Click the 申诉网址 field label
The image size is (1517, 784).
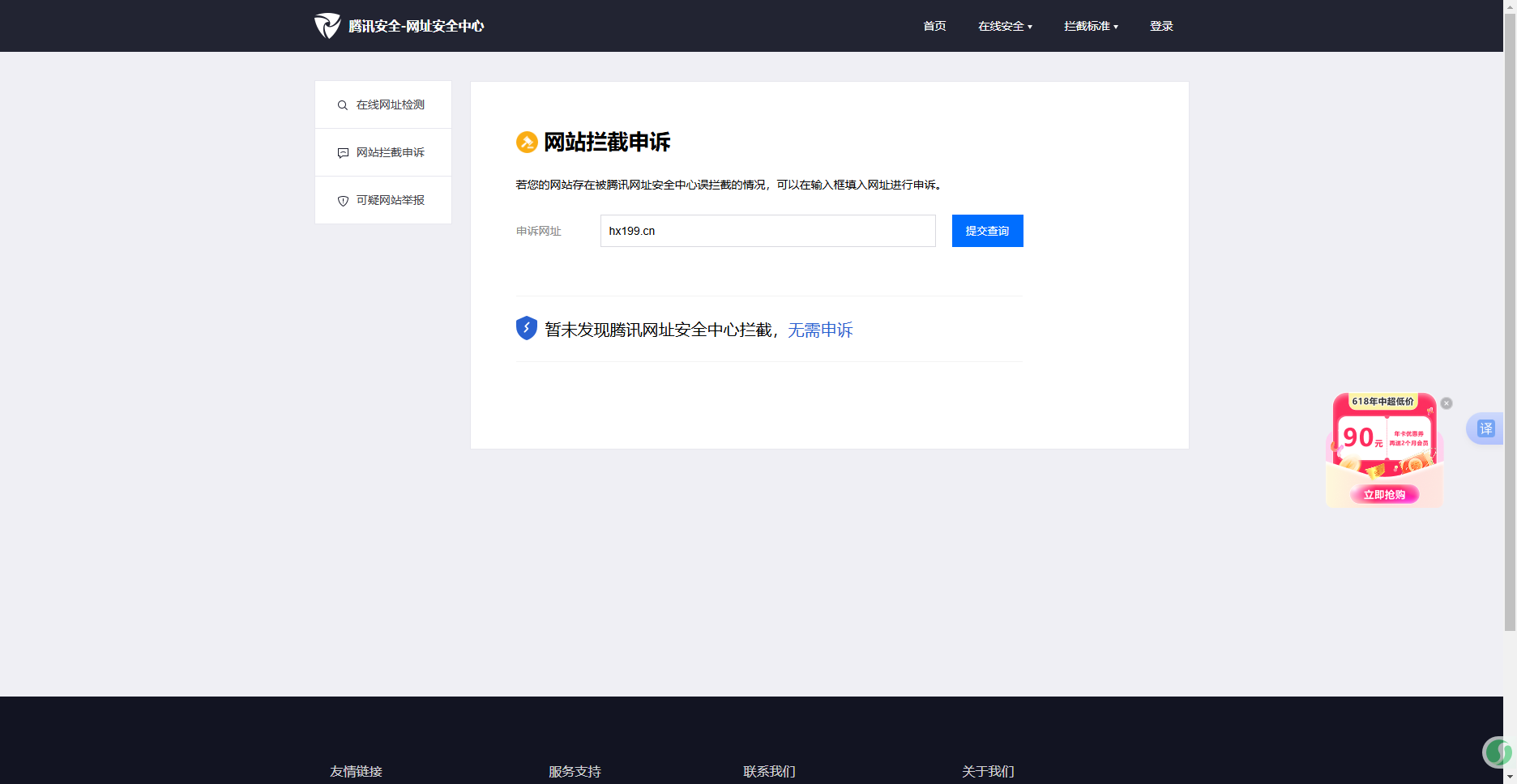539,231
